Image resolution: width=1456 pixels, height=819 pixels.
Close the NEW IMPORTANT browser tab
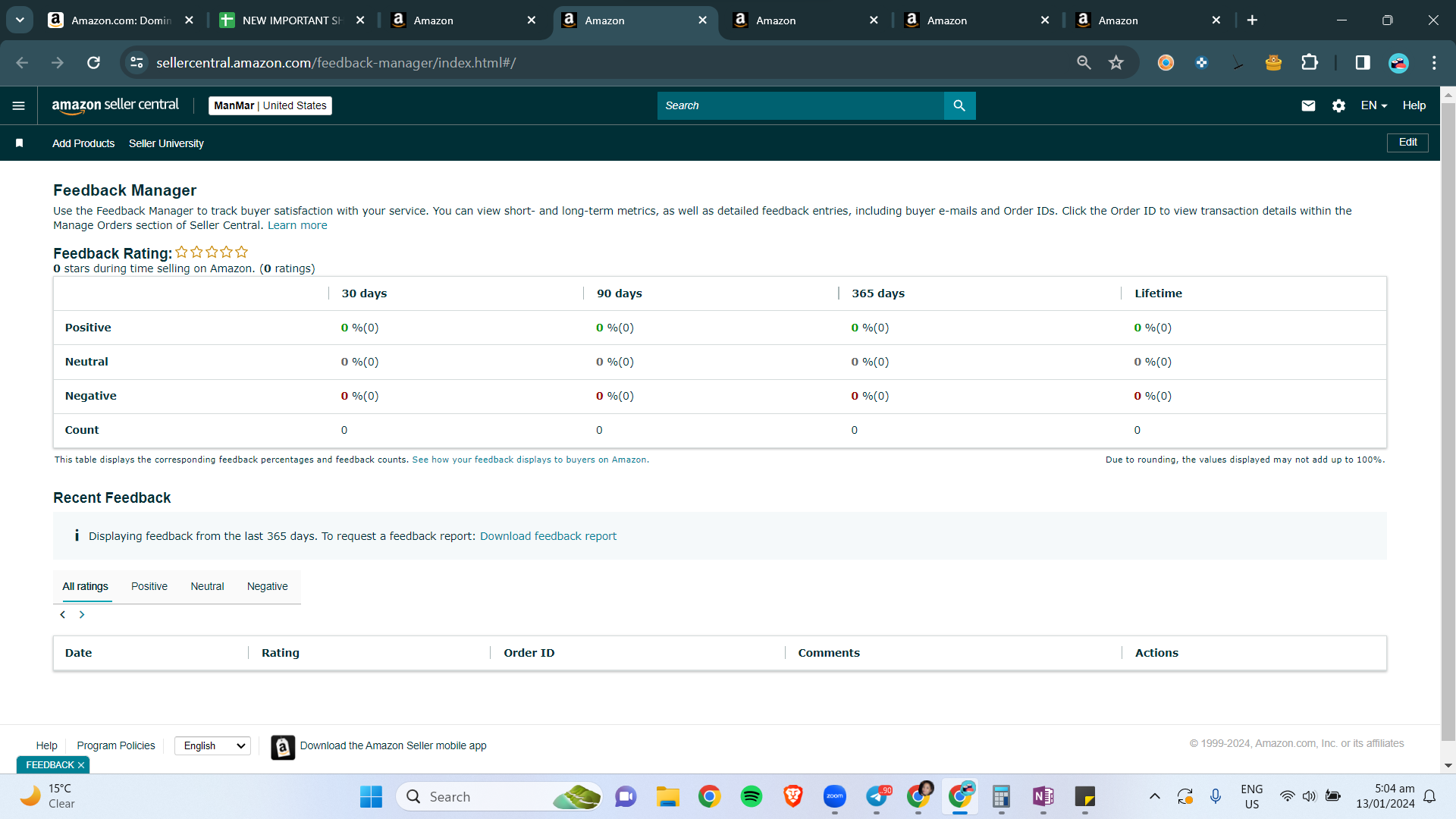(360, 20)
